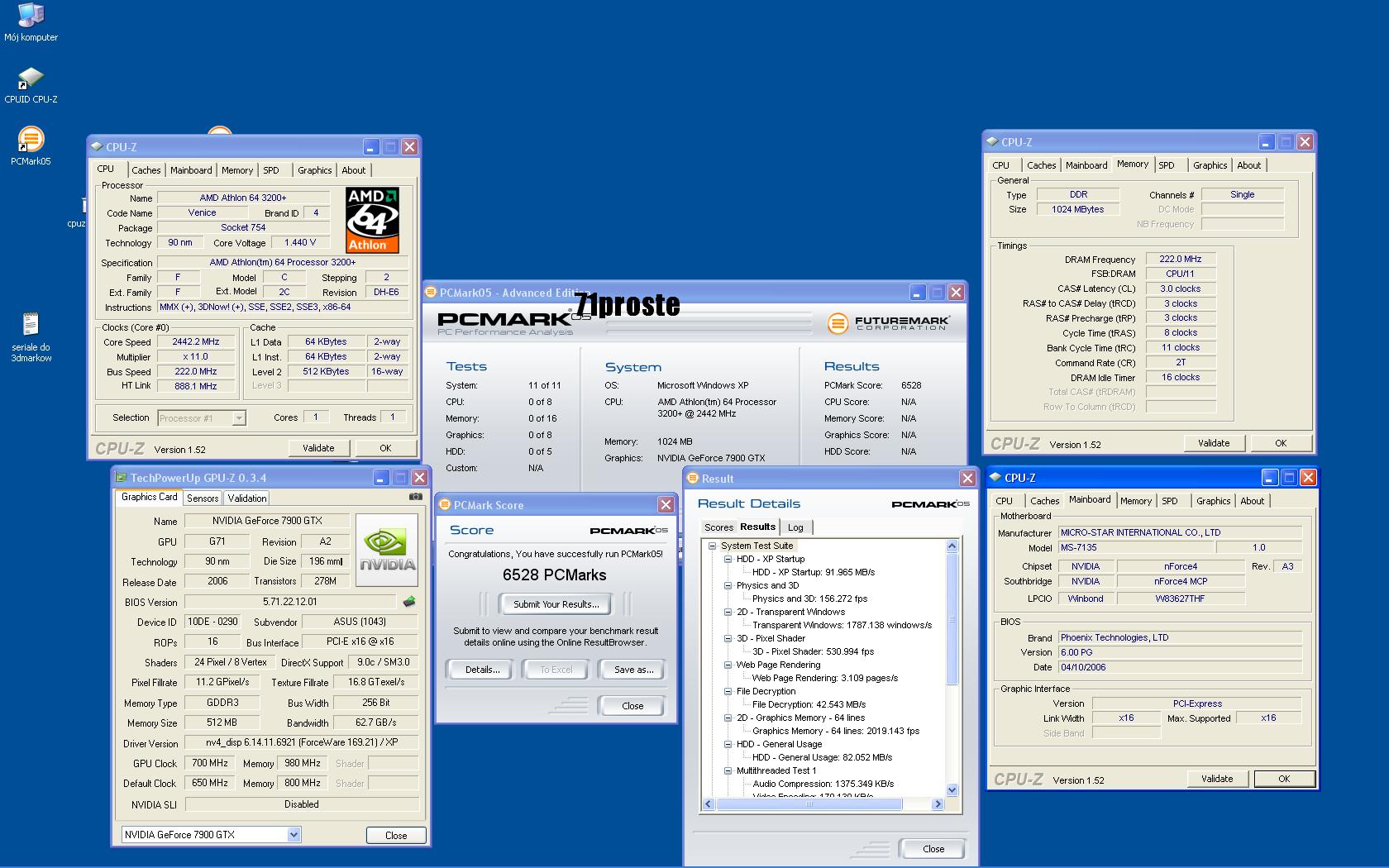Click the Result tree vertical scrollbar up arrow
The image size is (1389, 868).
coord(952,546)
